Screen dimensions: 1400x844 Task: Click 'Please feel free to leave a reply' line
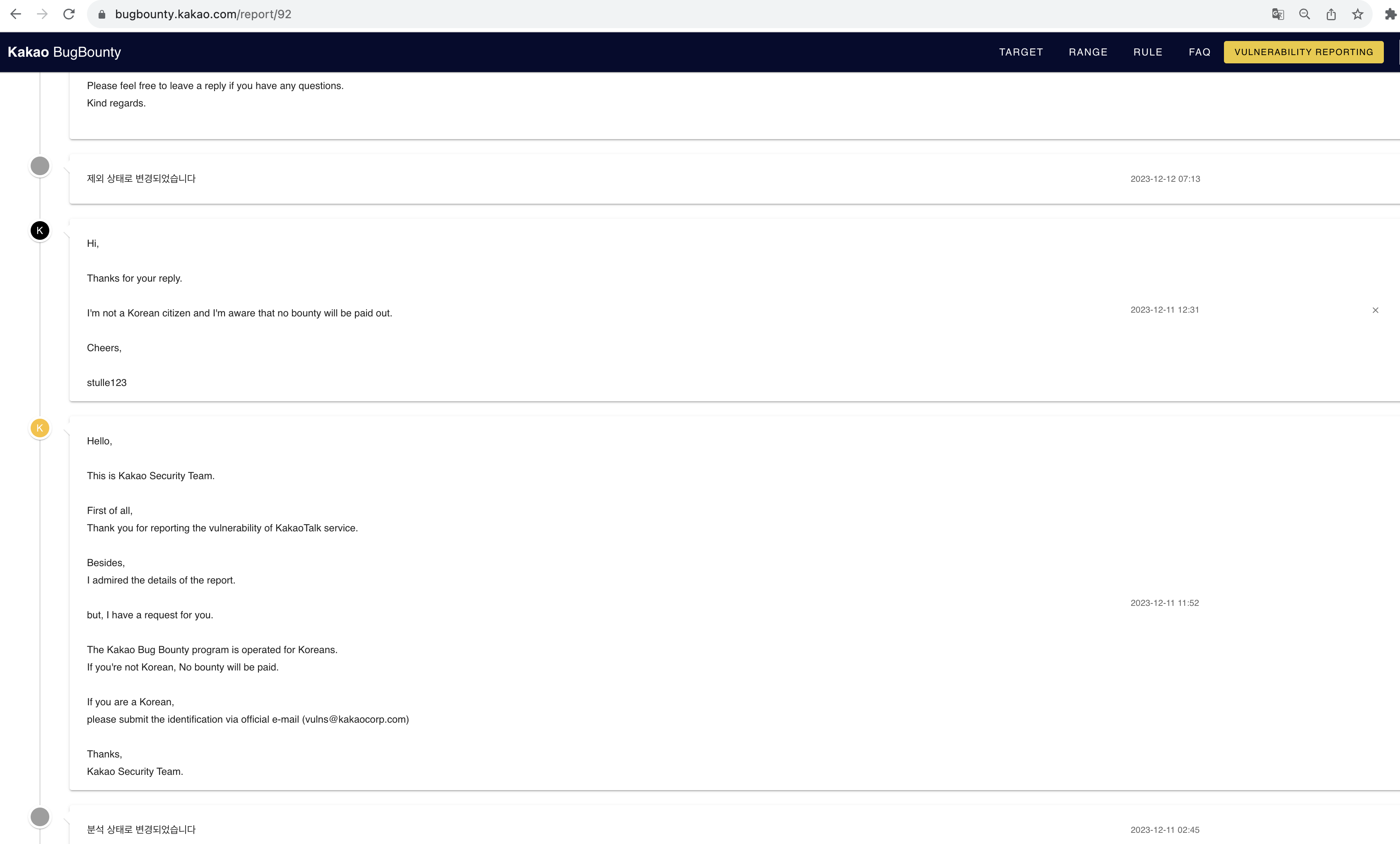[x=215, y=86]
